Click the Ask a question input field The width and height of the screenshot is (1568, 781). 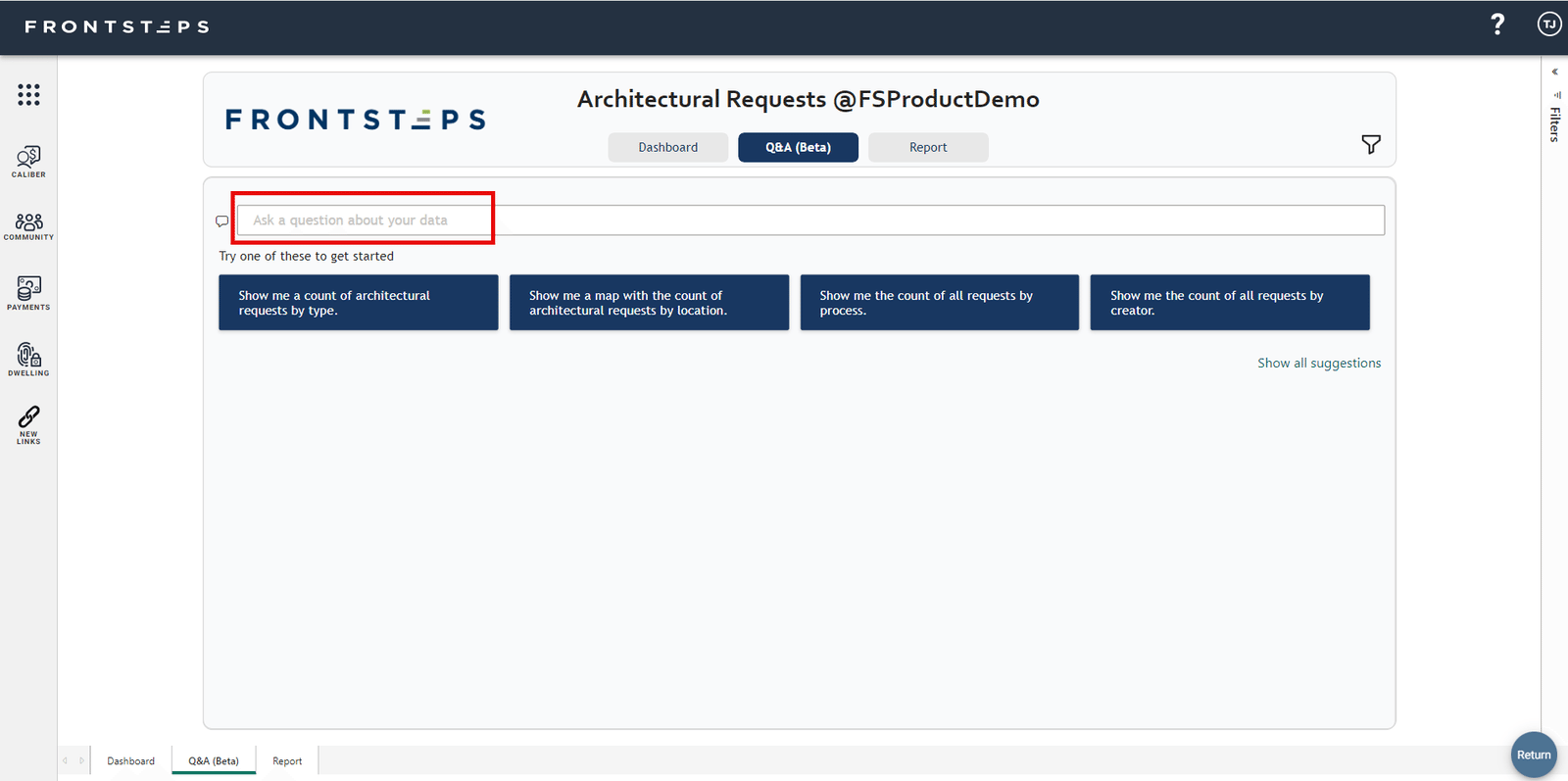point(810,220)
